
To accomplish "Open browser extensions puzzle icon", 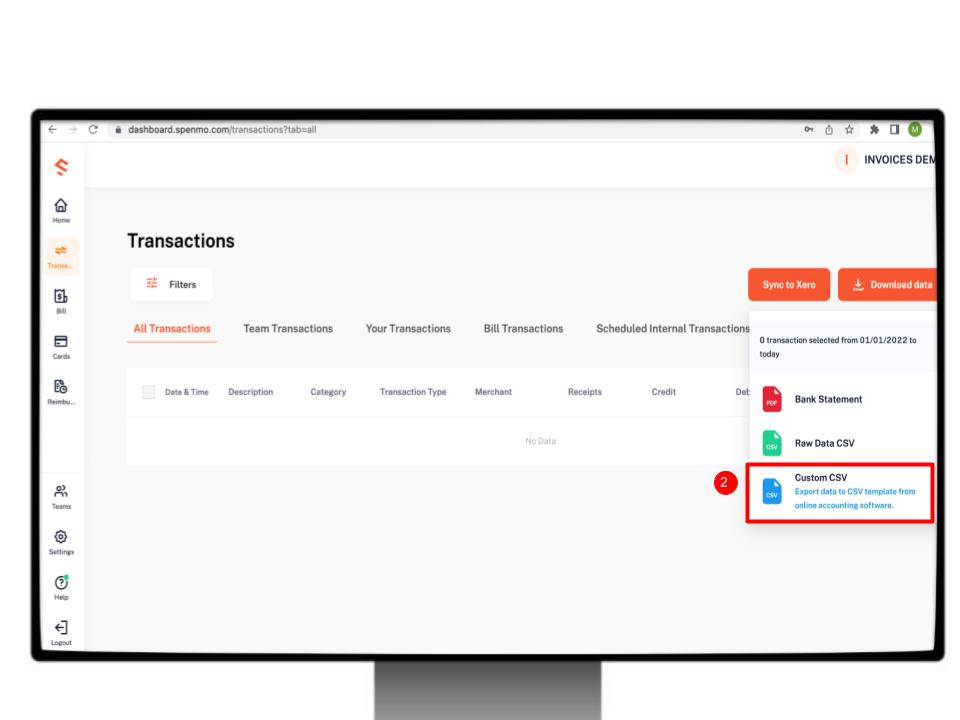I will [x=874, y=129].
